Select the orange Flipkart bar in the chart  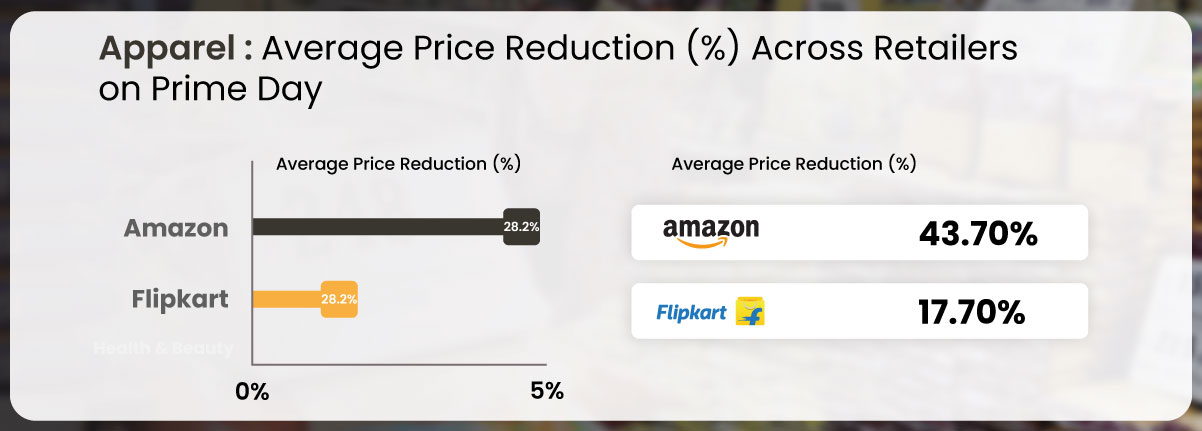304,298
